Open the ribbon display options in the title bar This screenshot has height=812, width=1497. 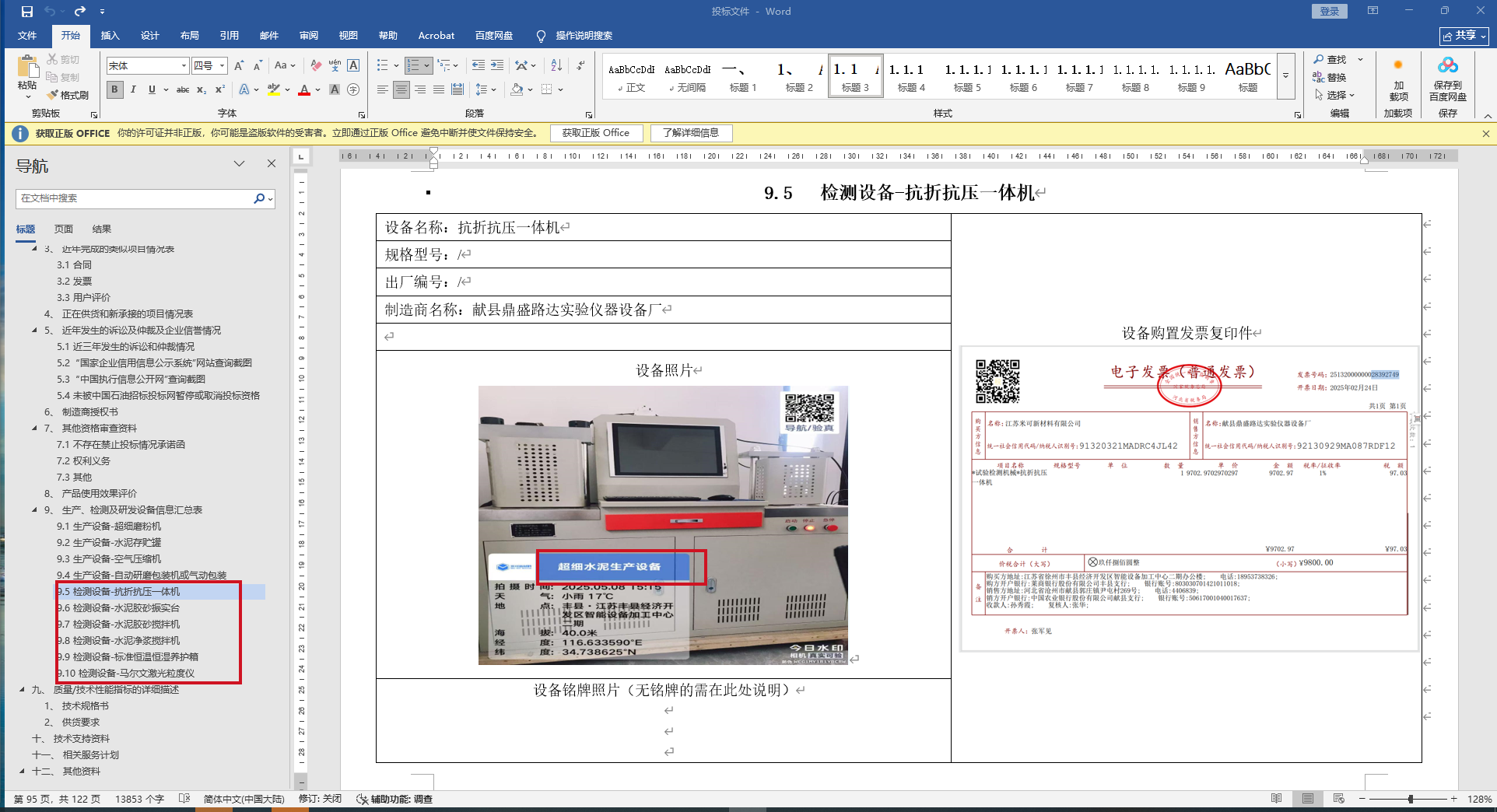tap(1373, 11)
